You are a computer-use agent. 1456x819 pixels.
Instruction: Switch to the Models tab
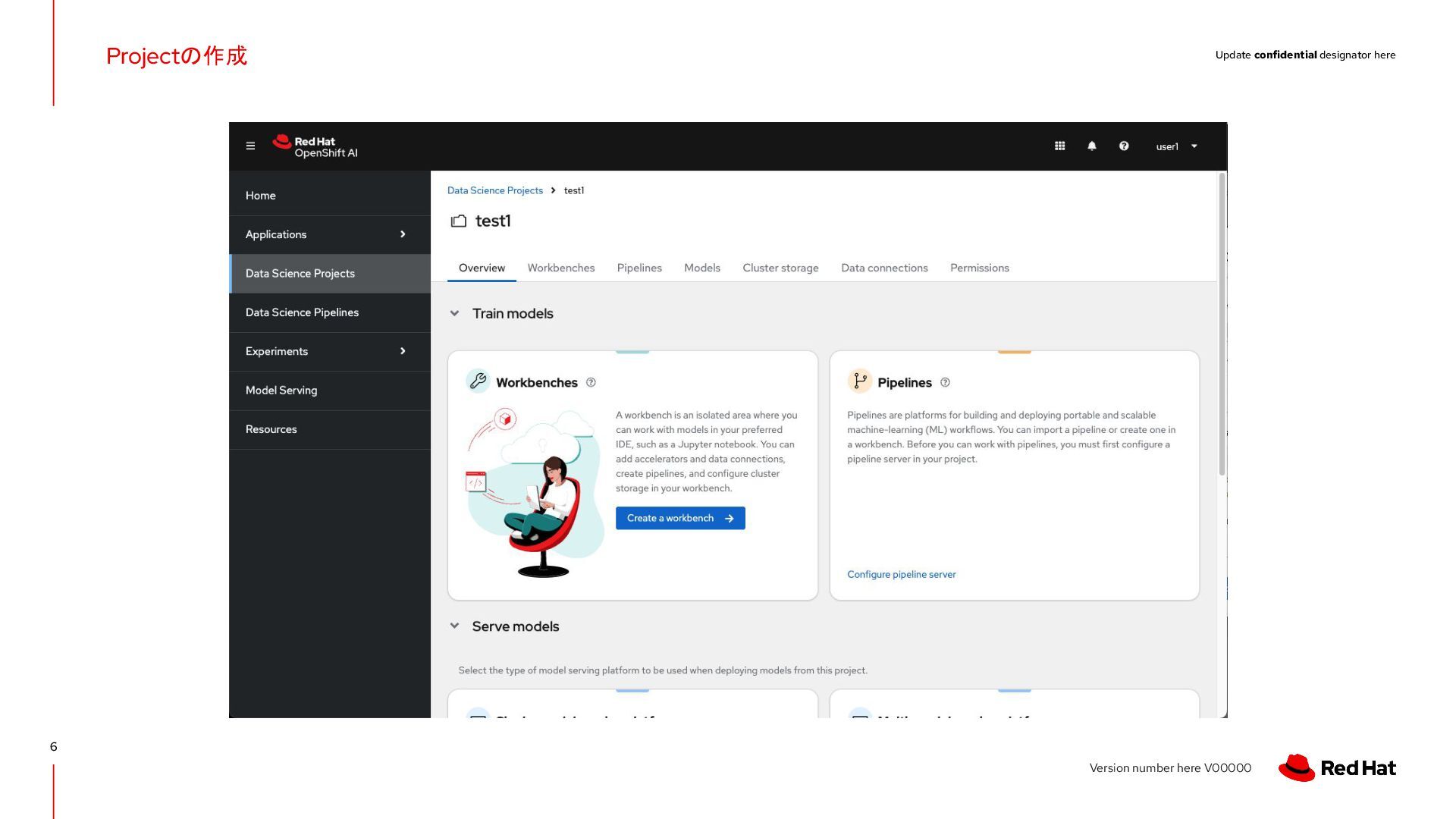(702, 268)
